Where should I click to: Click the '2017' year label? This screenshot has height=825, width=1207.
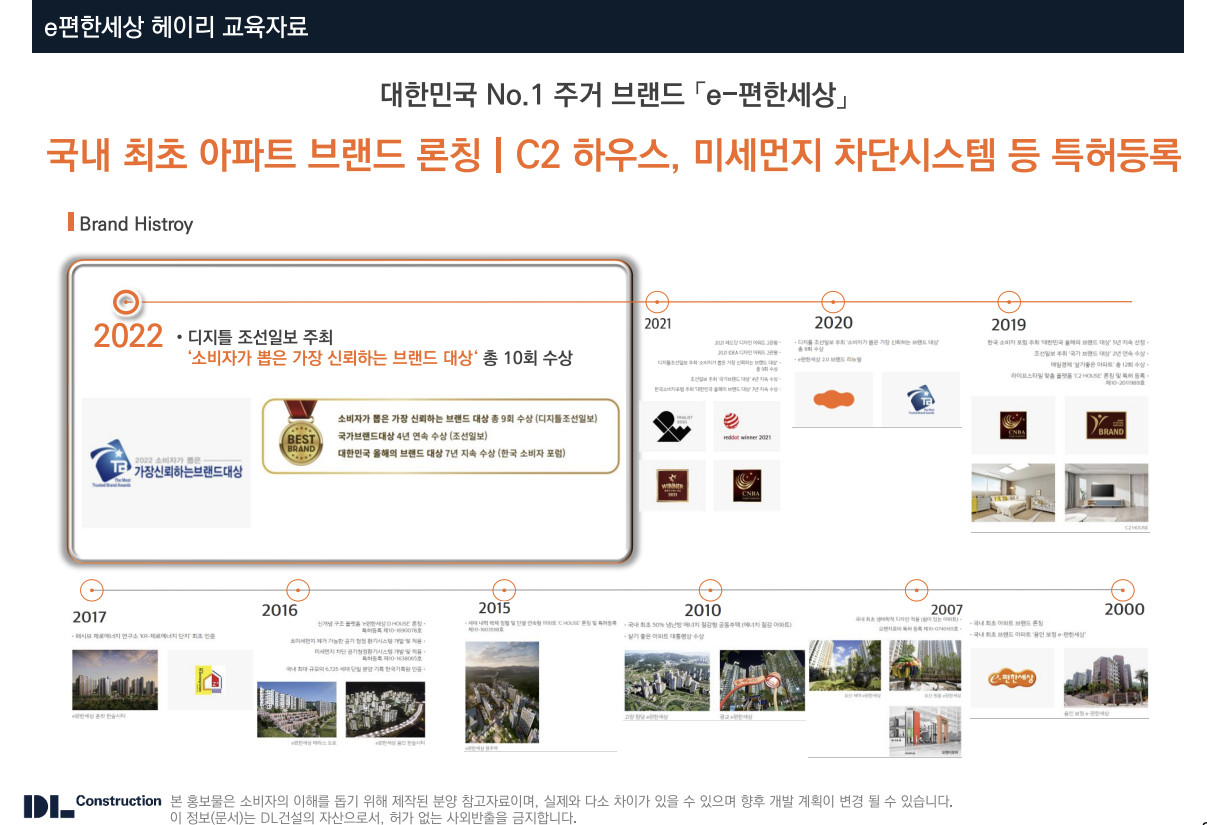pyautogui.click(x=89, y=617)
